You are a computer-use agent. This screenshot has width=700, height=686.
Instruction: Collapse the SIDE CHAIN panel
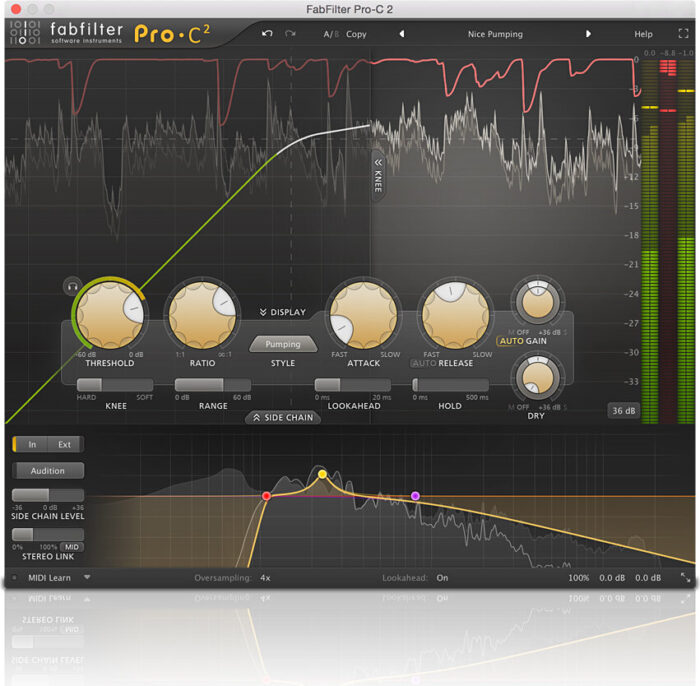click(283, 418)
